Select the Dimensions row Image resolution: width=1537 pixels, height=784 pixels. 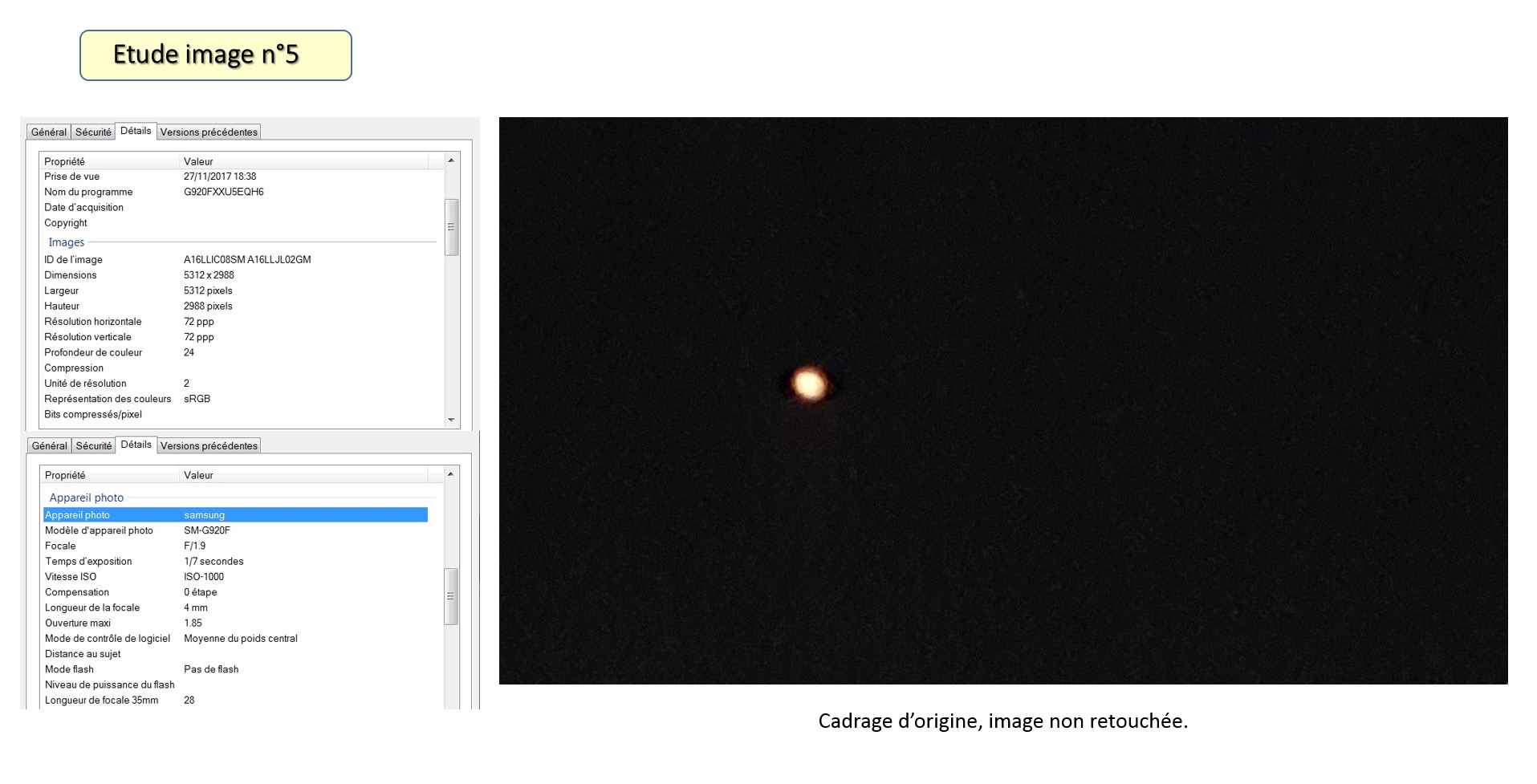click(235, 275)
